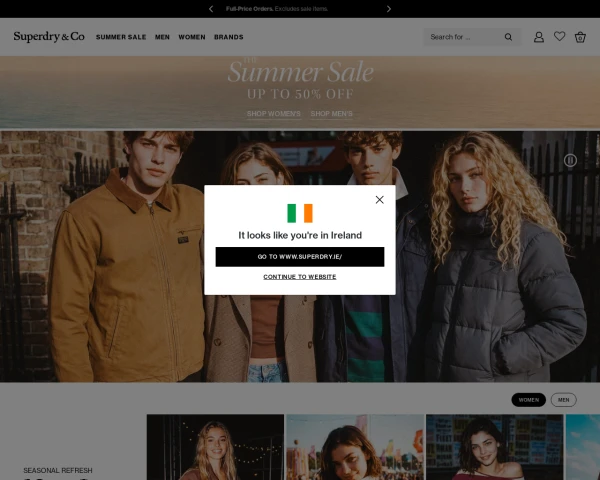Click the Summer Sale banner heading
This screenshot has width=600, height=480.
point(300,72)
